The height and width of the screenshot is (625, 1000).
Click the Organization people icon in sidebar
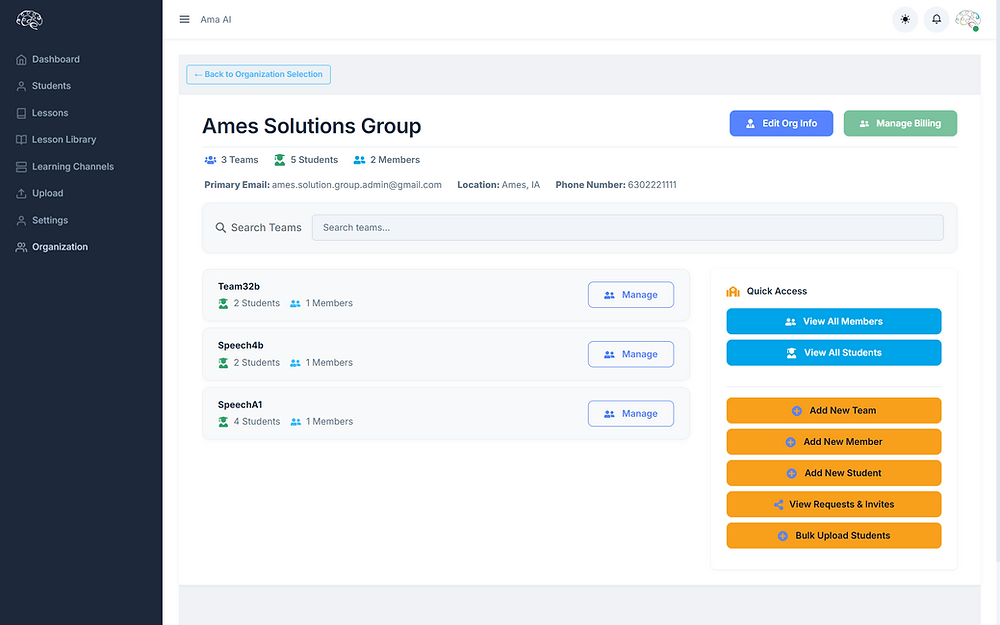point(21,247)
